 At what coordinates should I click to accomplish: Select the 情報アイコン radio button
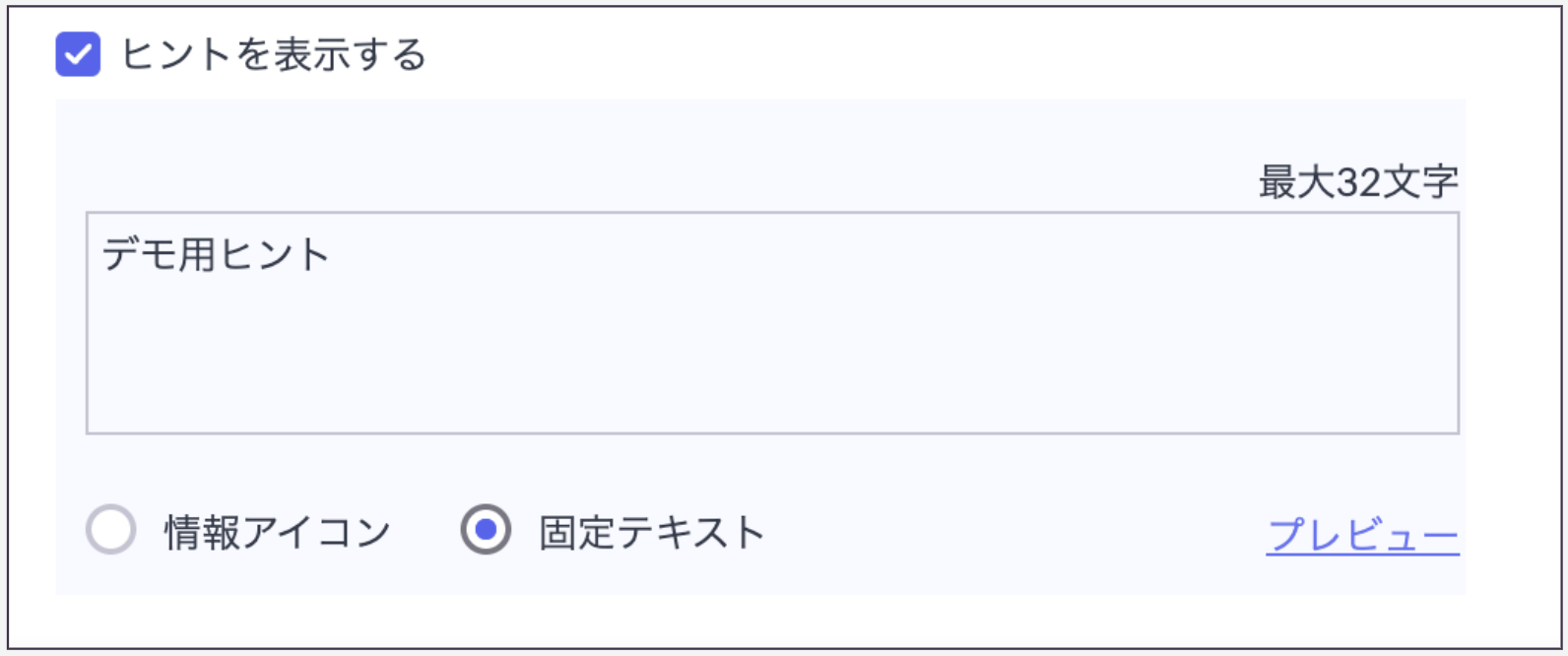pos(110,530)
